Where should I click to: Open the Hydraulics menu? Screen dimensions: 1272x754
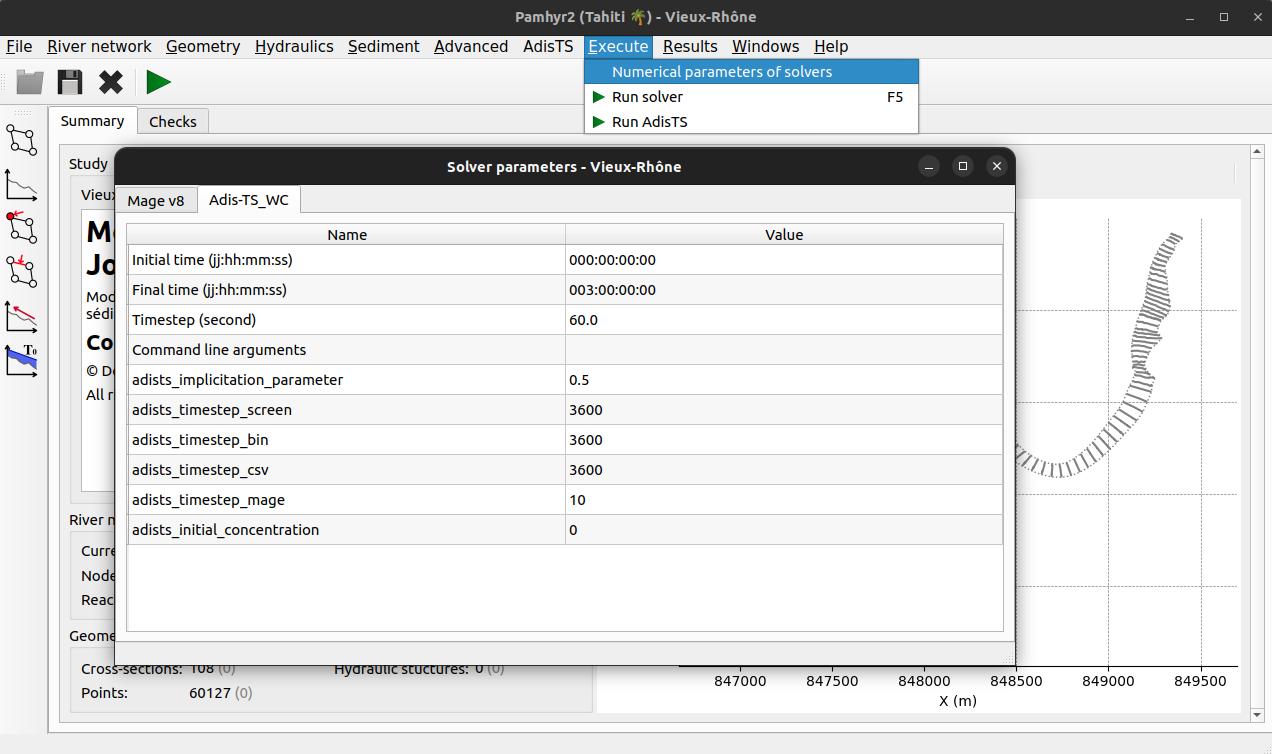click(x=294, y=46)
